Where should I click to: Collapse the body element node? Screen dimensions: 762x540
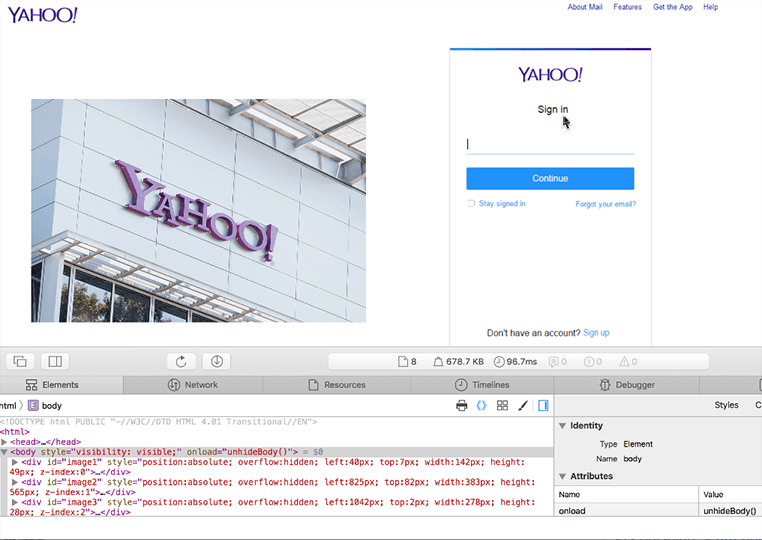[x=5, y=452]
